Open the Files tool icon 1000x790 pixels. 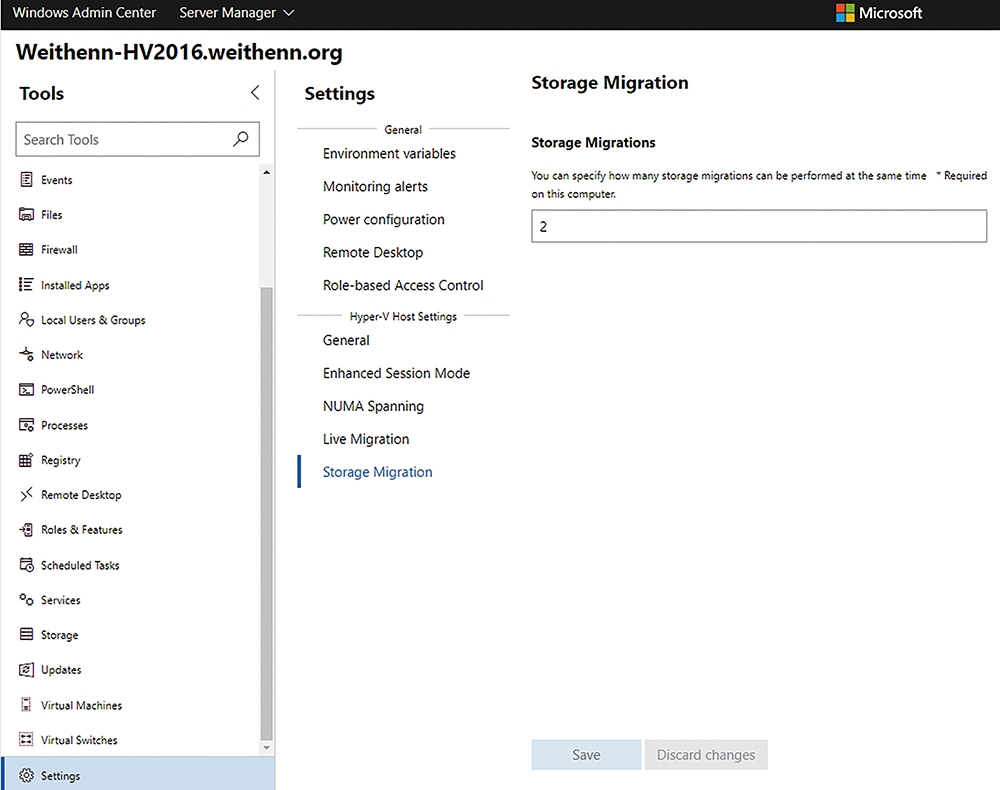pyautogui.click(x=26, y=214)
